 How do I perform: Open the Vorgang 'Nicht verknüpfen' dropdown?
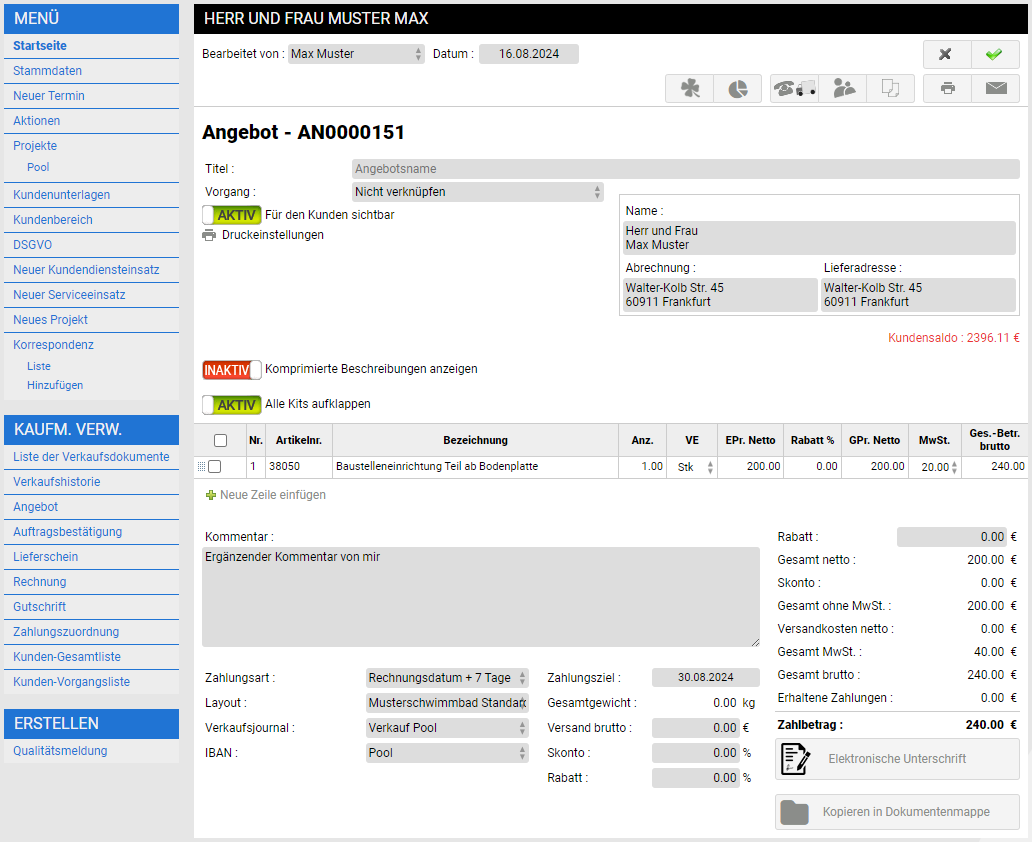point(477,191)
